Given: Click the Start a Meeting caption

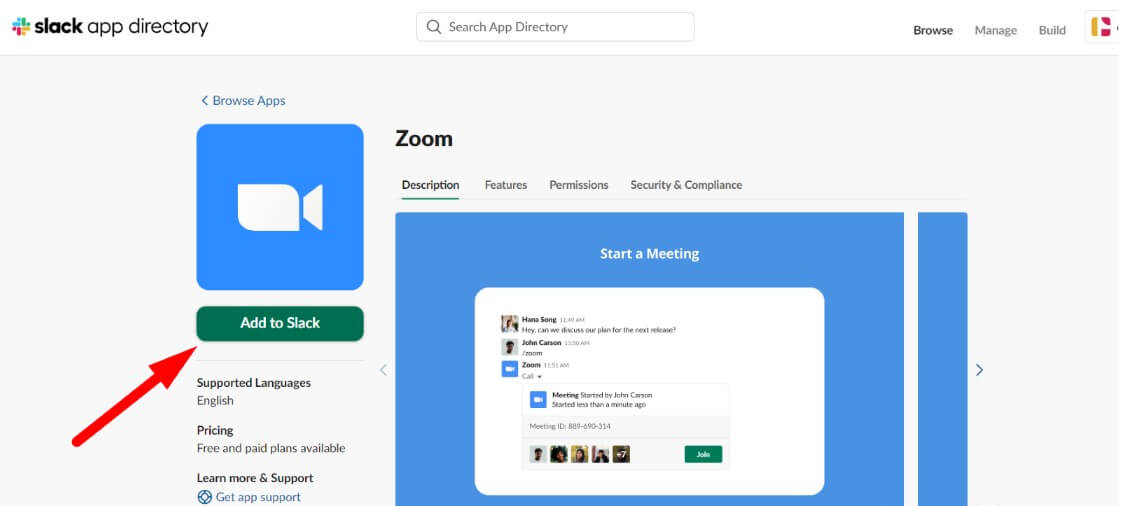Looking at the screenshot, I should click(649, 254).
